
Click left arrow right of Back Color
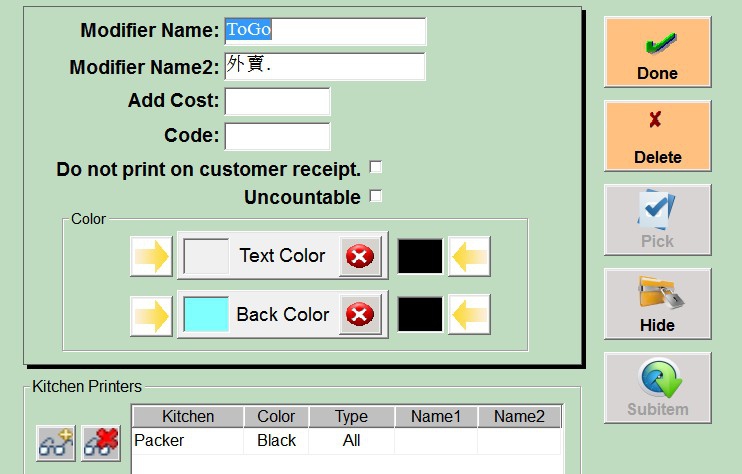[469, 316]
